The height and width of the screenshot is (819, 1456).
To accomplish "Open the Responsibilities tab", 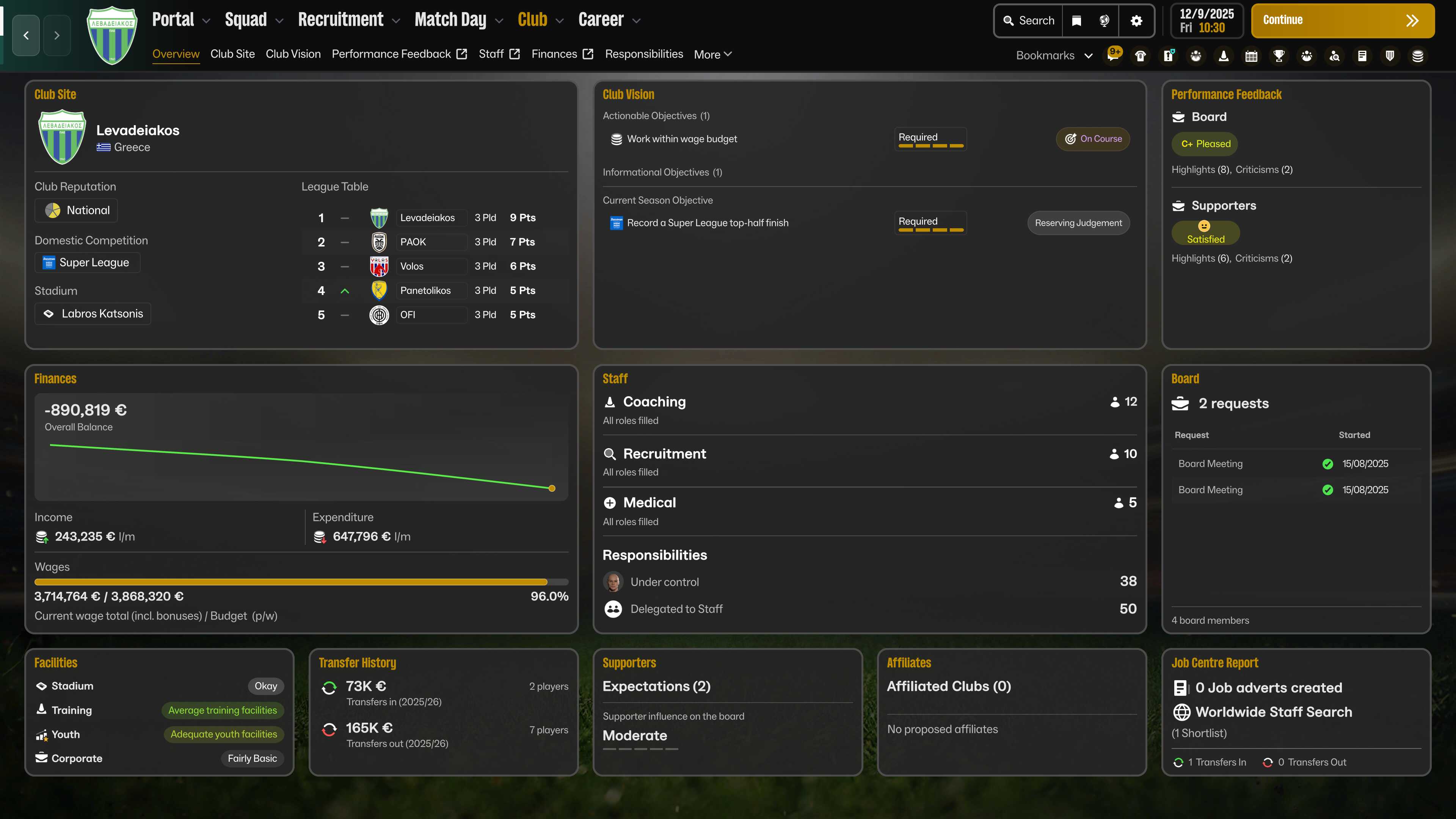I will (x=644, y=54).
